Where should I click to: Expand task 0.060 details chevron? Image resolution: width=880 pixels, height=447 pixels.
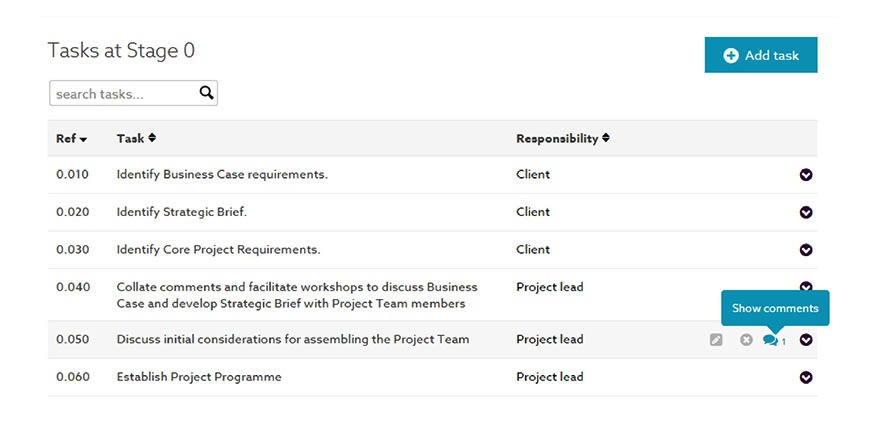[x=806, y=377]
